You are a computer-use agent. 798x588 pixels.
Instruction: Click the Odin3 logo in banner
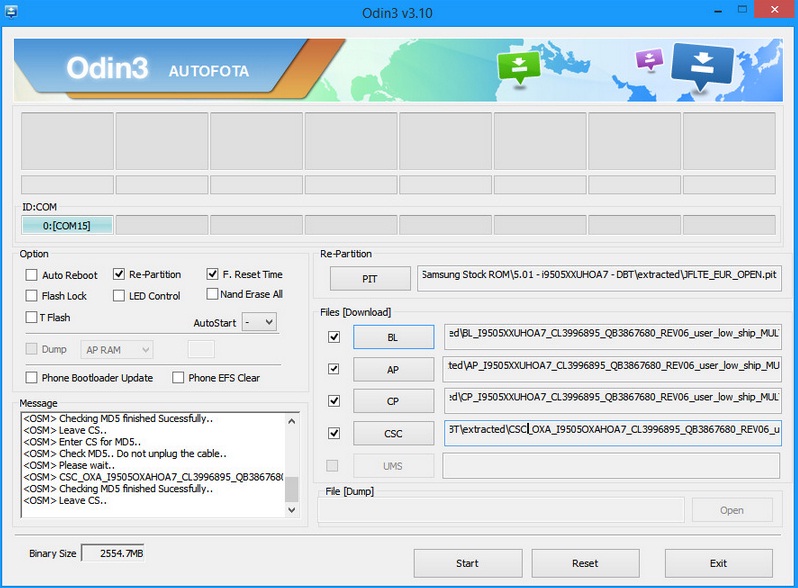[107, 69]
